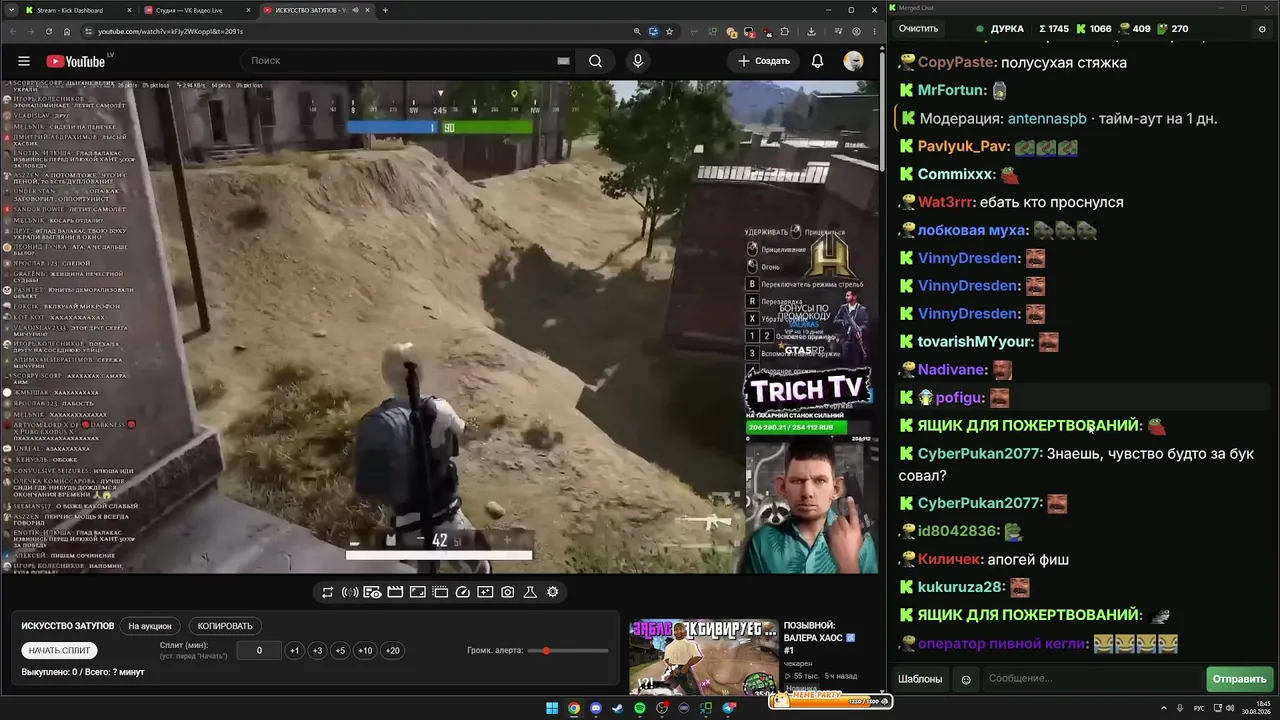Open Steam from the taskbar
The width and height of the screenshot is (1280, 720).
tap(618, 709)
